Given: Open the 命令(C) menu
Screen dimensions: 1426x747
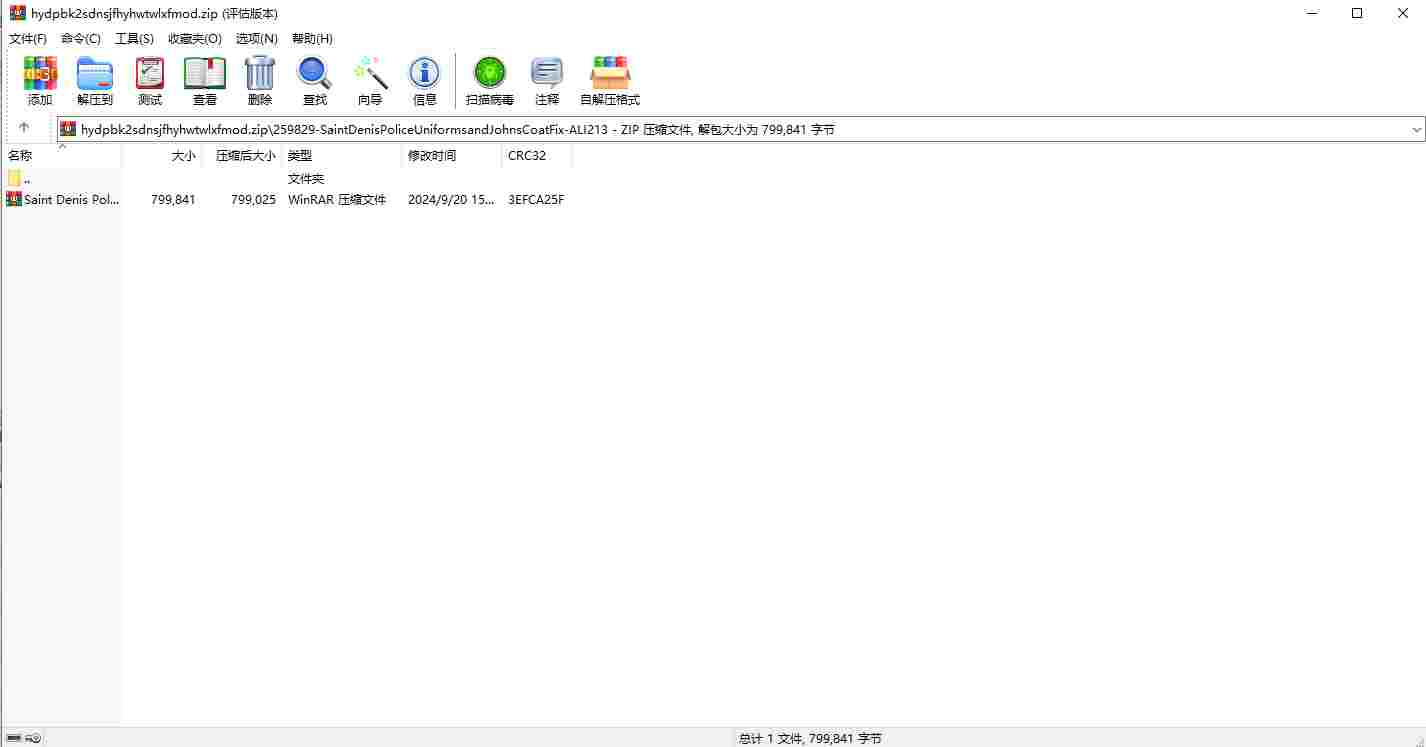Looking at the screenshot, I should (81, 38).
